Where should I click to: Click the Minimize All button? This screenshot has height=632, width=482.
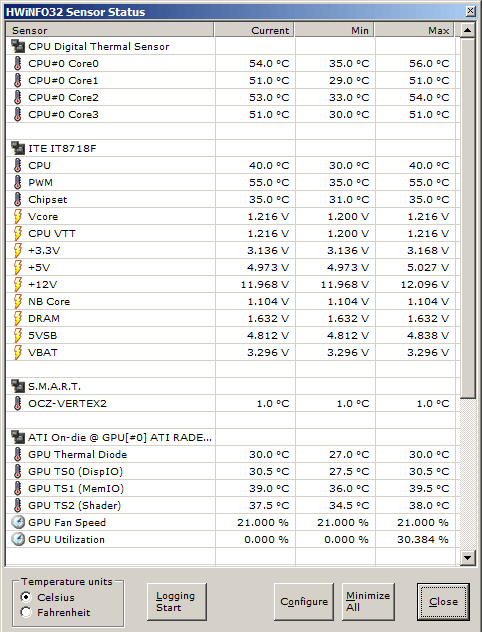coord(368,602)
